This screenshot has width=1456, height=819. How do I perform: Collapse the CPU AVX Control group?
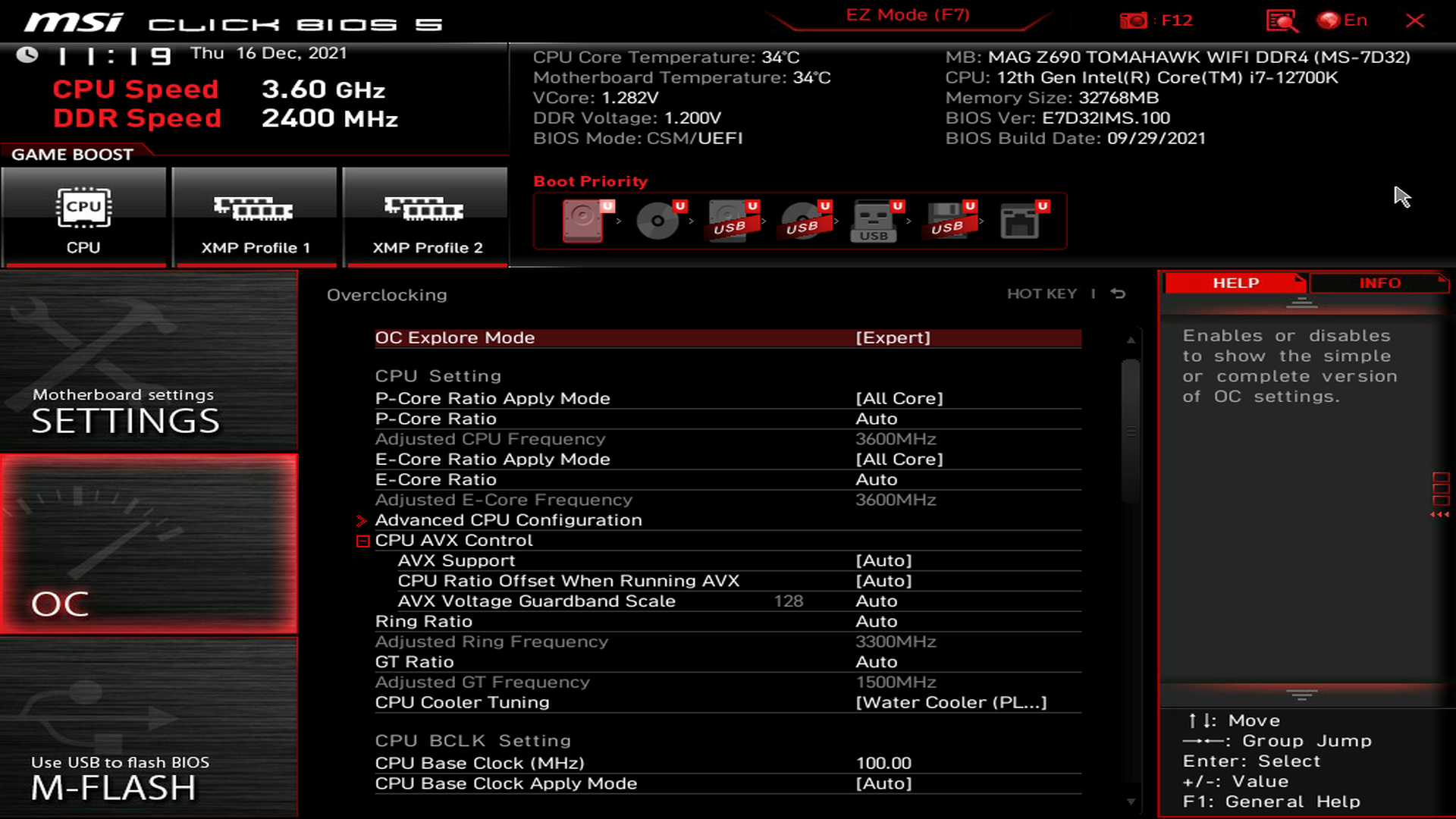pyautogui.click(x=362, y=541)
